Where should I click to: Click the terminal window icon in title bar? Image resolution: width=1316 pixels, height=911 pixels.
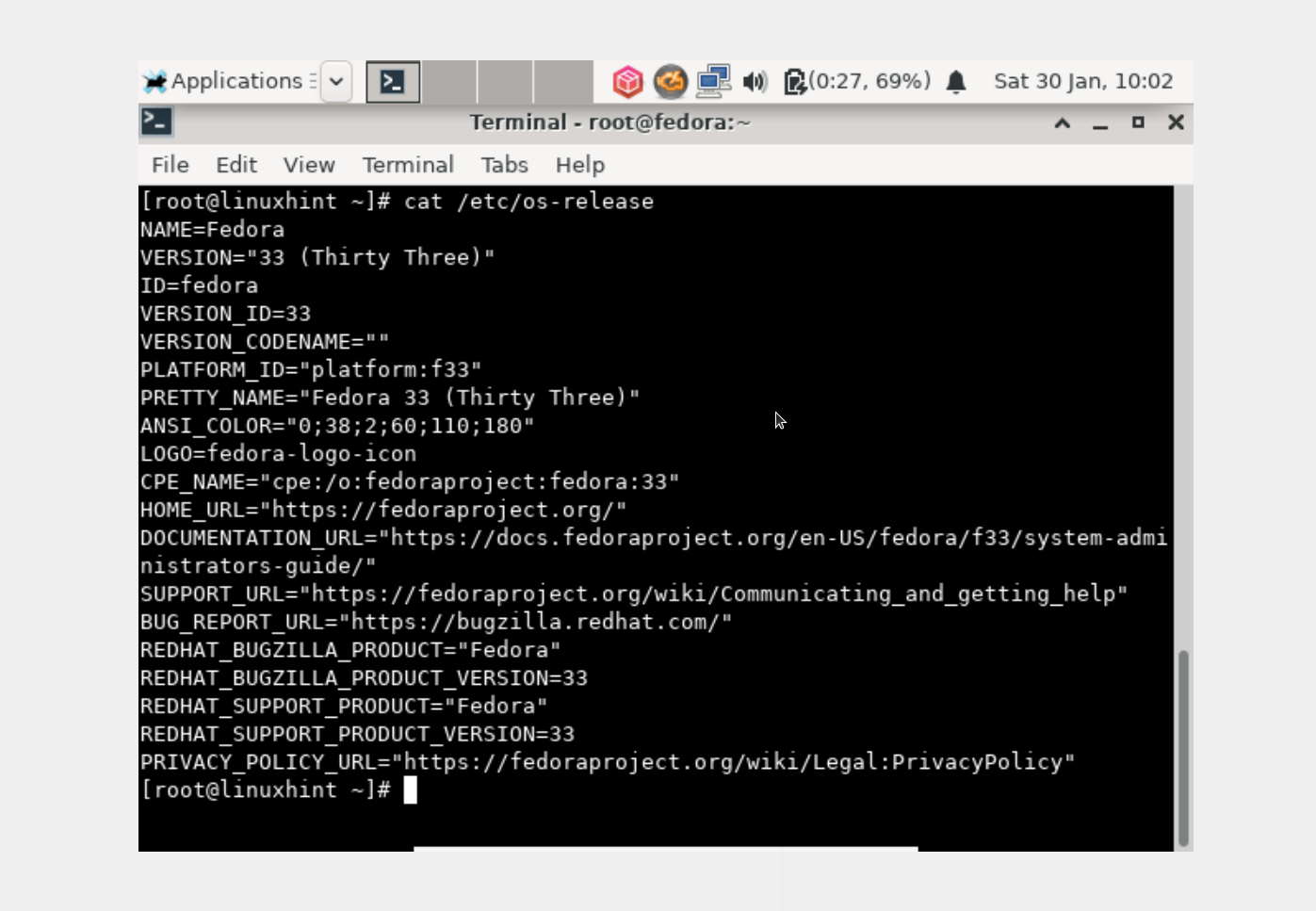point(156,122)
